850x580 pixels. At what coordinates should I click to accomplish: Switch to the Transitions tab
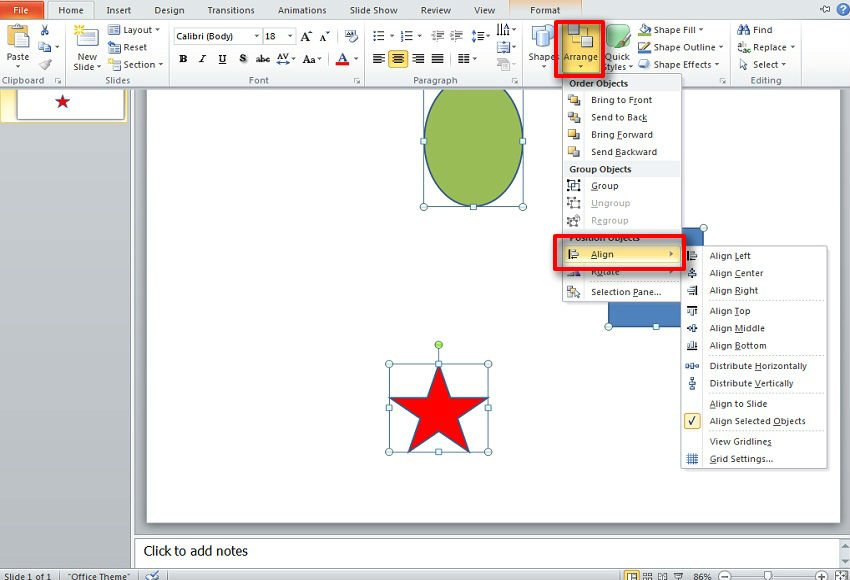click(x=230, y=10)
